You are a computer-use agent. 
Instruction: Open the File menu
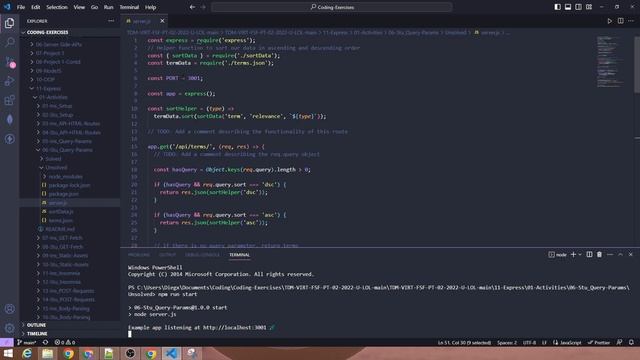(x=20, y=7)
